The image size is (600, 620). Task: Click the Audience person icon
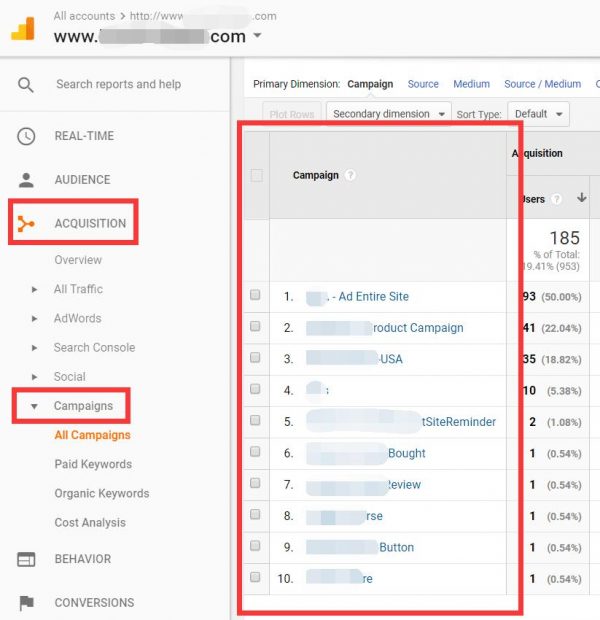tap(26, 180)
